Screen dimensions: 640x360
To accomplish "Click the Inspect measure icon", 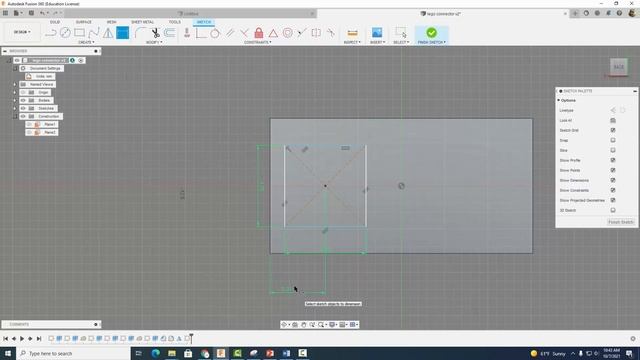I will (352, 33).
